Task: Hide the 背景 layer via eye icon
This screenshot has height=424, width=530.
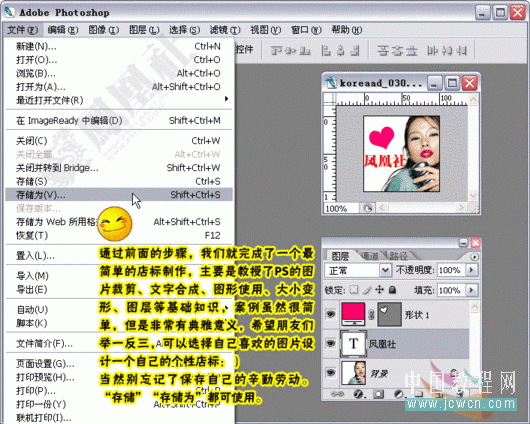Action: tap(331, 373)
